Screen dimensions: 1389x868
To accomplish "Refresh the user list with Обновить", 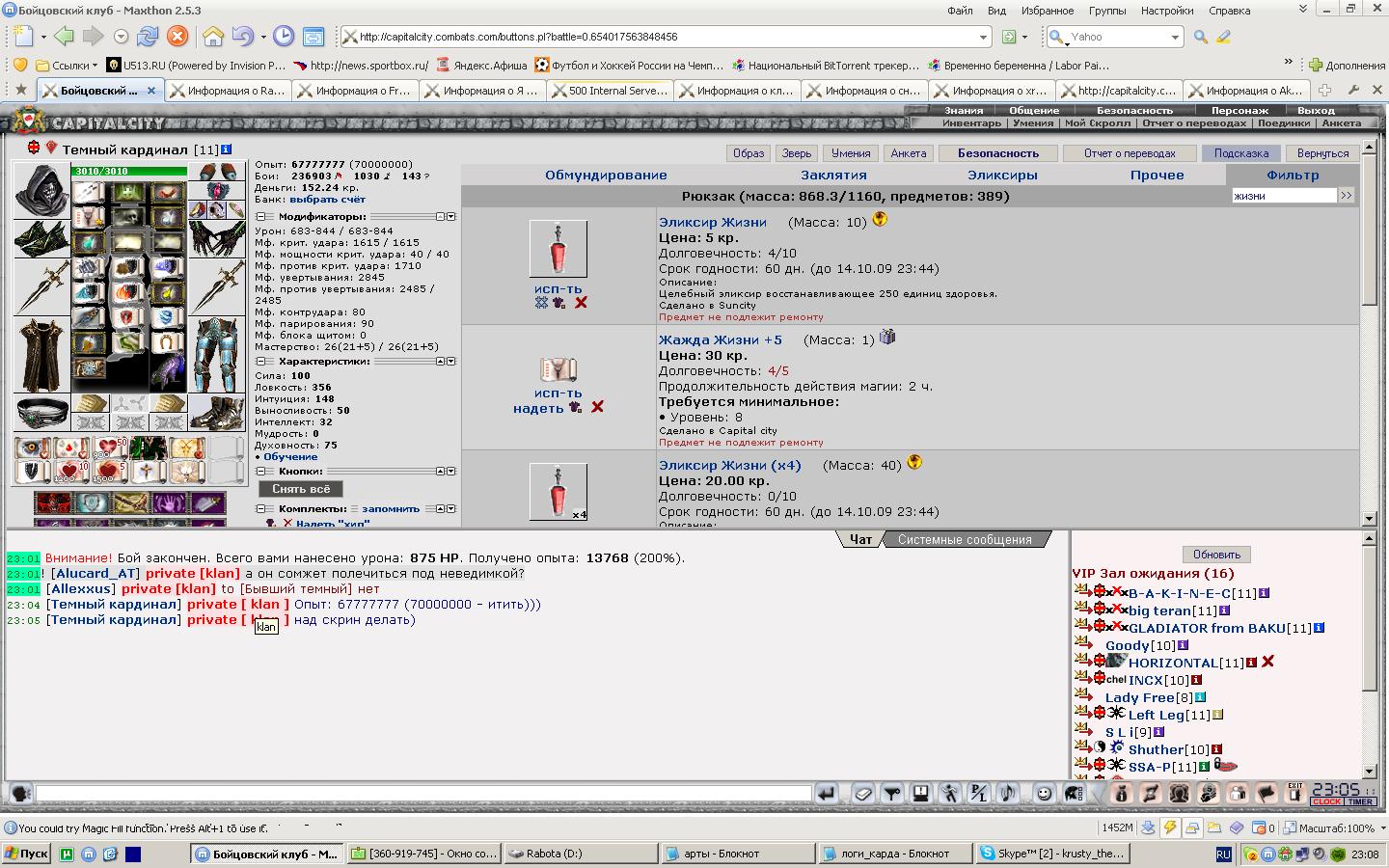I will pyautogui.click(x=1216, y=555).
